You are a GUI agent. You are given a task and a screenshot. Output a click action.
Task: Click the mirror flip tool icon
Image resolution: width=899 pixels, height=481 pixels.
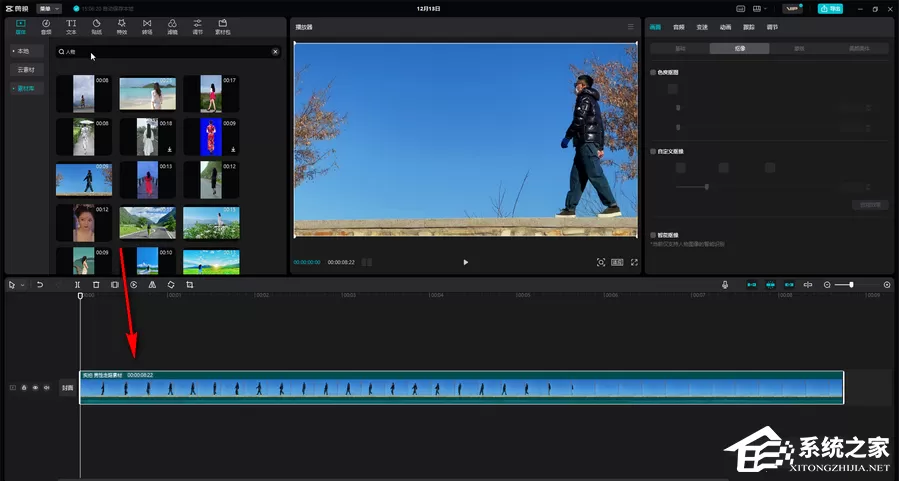pyautogui.click(x=152, y=285)
